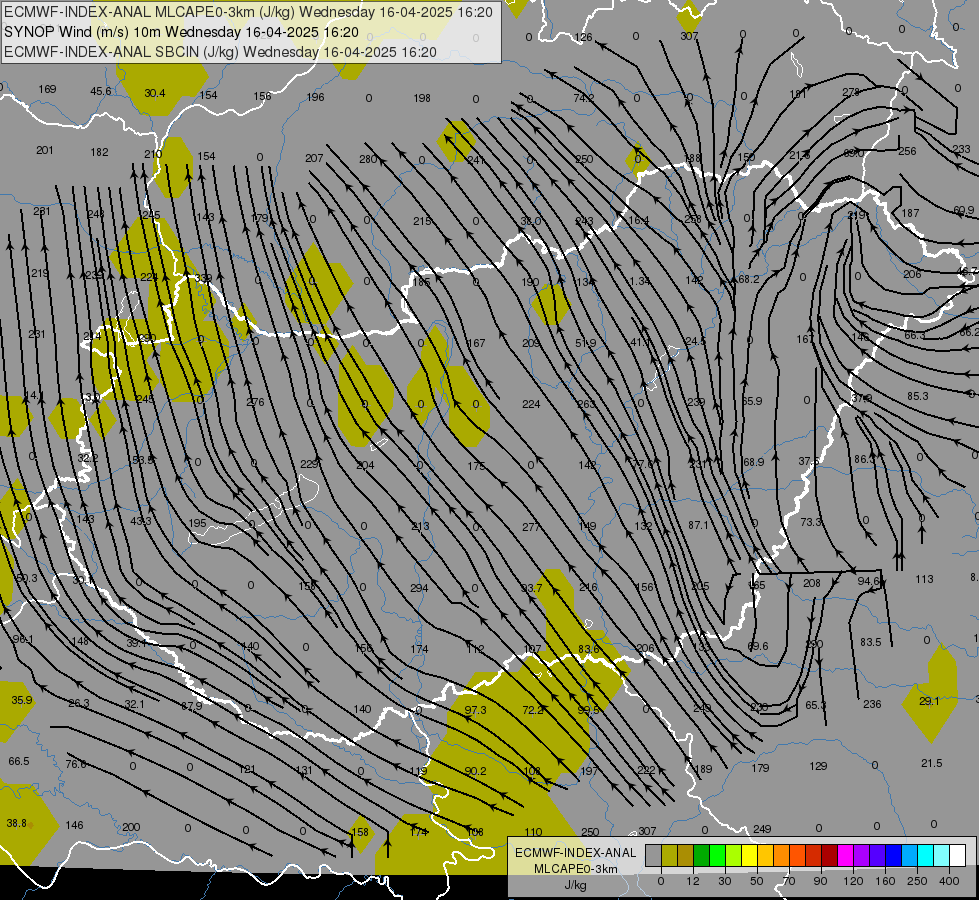The image size is (979, 900).
Task: Click the '277' value on the map
Action: click(x=531, y=527)
